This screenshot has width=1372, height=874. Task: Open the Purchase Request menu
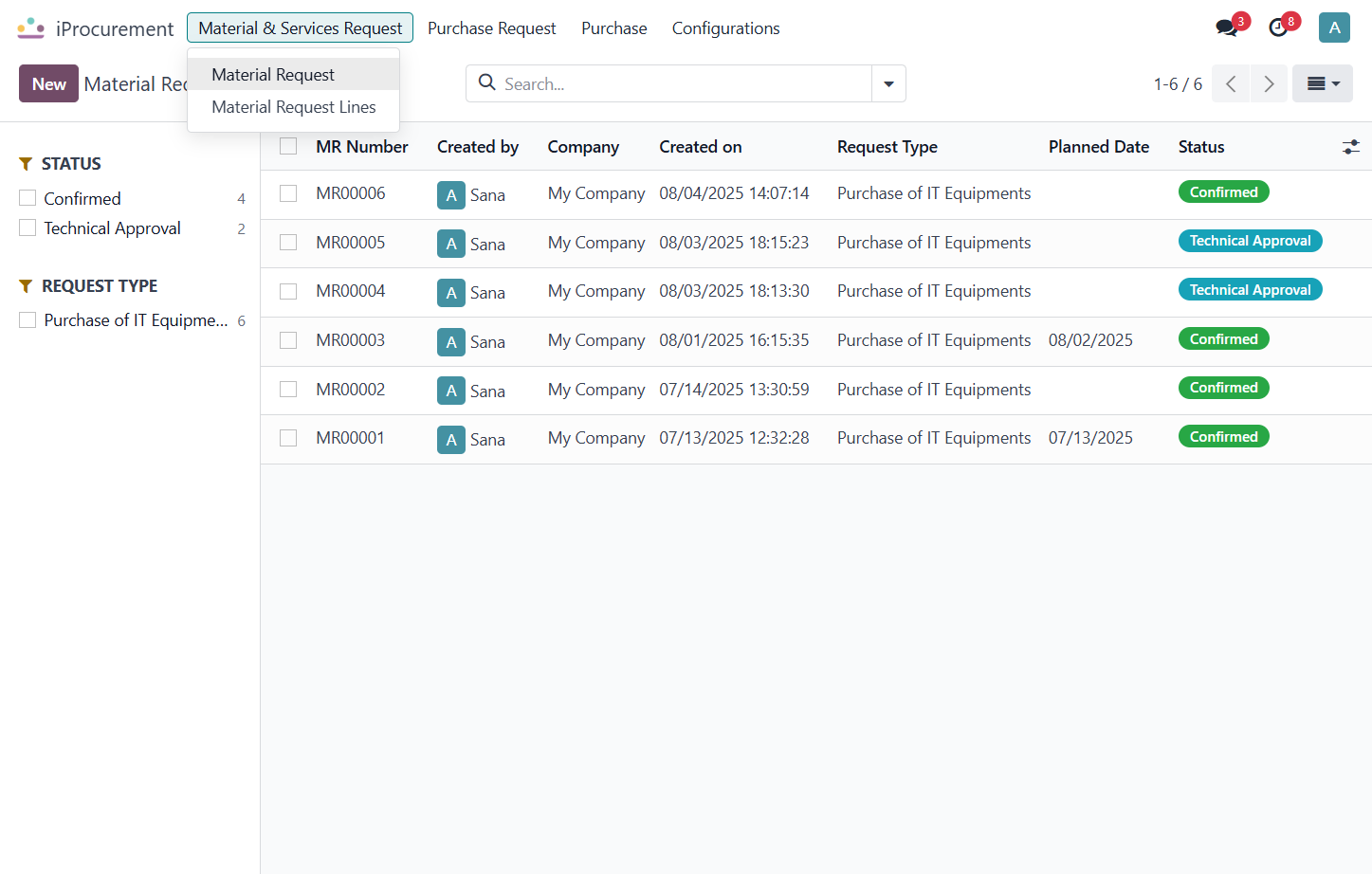pyautogui.click(x=491, y=28)
